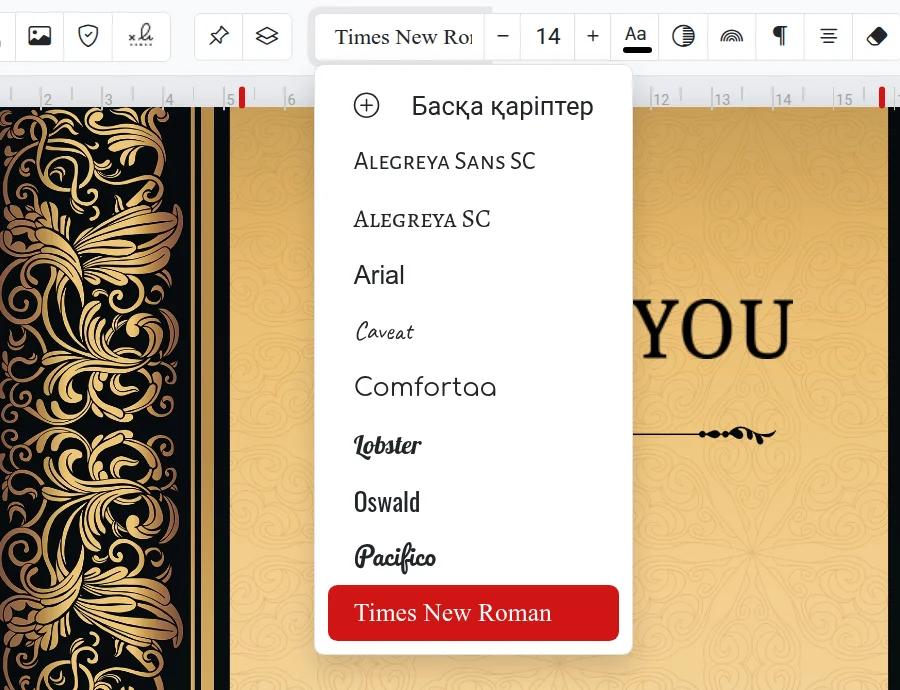The width and height of the screenshot is (900, 690).
Task: Click the half-filled circle opacity icon
Action: pyautogui.click(x=683, y=37)
